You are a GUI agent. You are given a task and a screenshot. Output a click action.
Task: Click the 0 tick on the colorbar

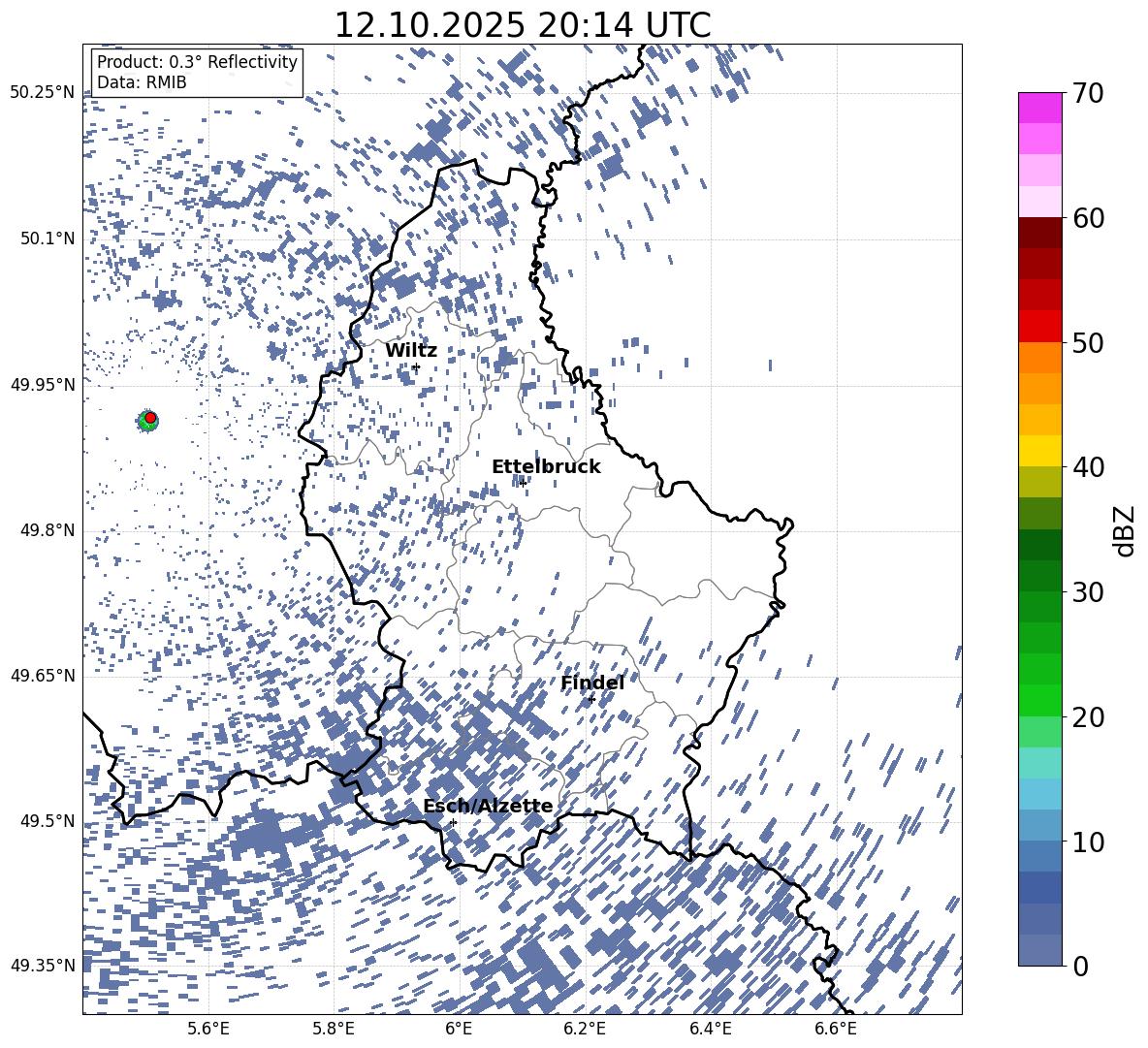click(x=1080, y=966)
